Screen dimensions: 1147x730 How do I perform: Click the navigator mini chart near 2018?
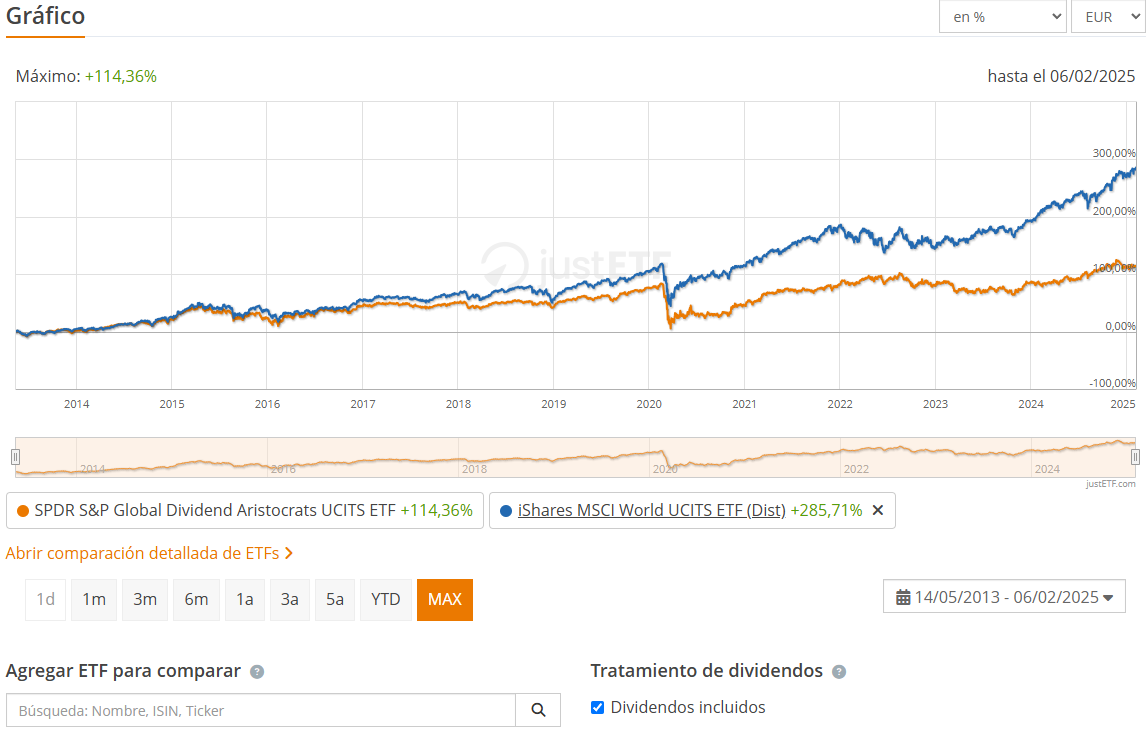point(474,460)
